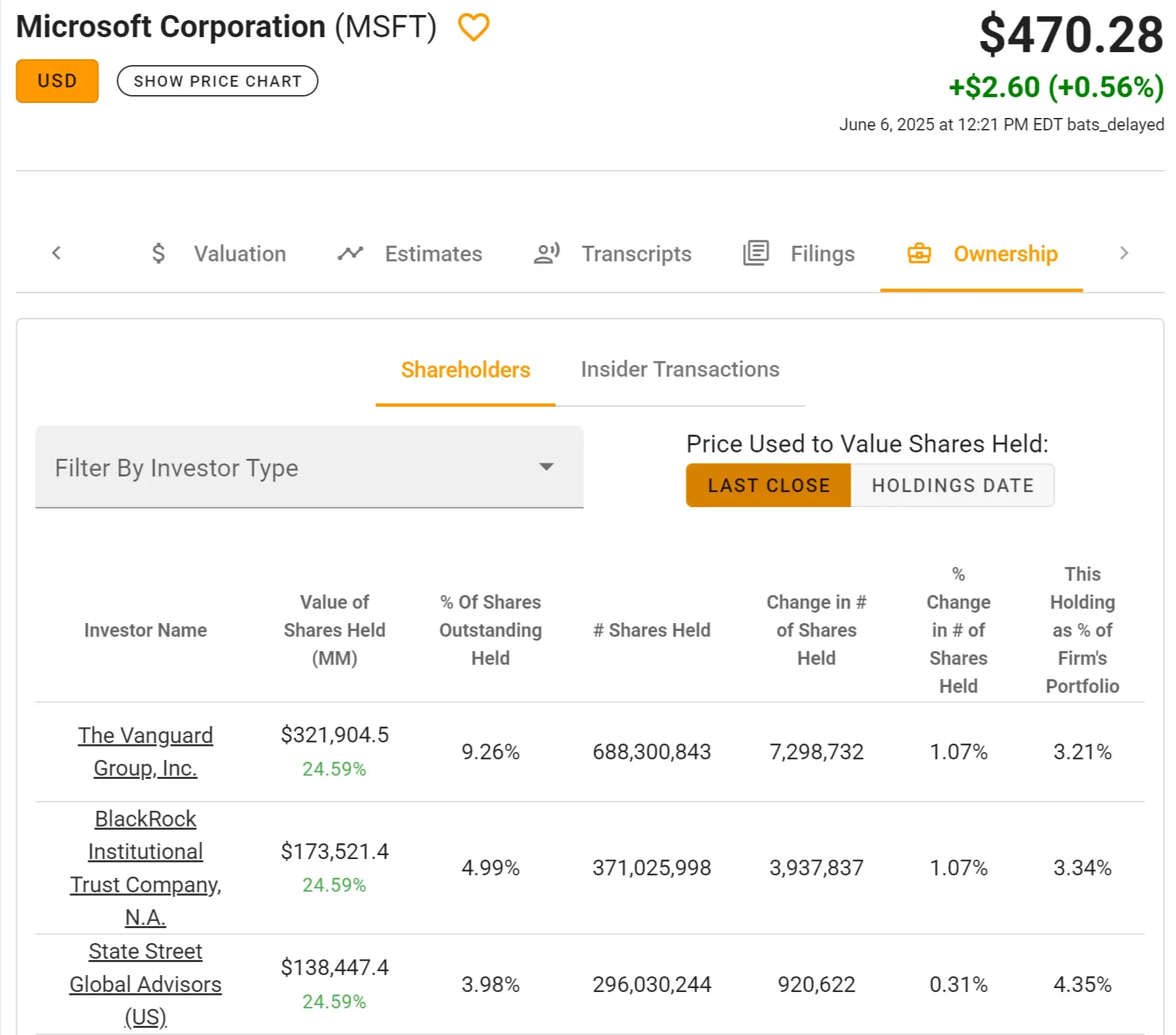Click Vanguard's $321,904.5 value cell
Screen dimensions: 1176x1035
pos(334,735)
